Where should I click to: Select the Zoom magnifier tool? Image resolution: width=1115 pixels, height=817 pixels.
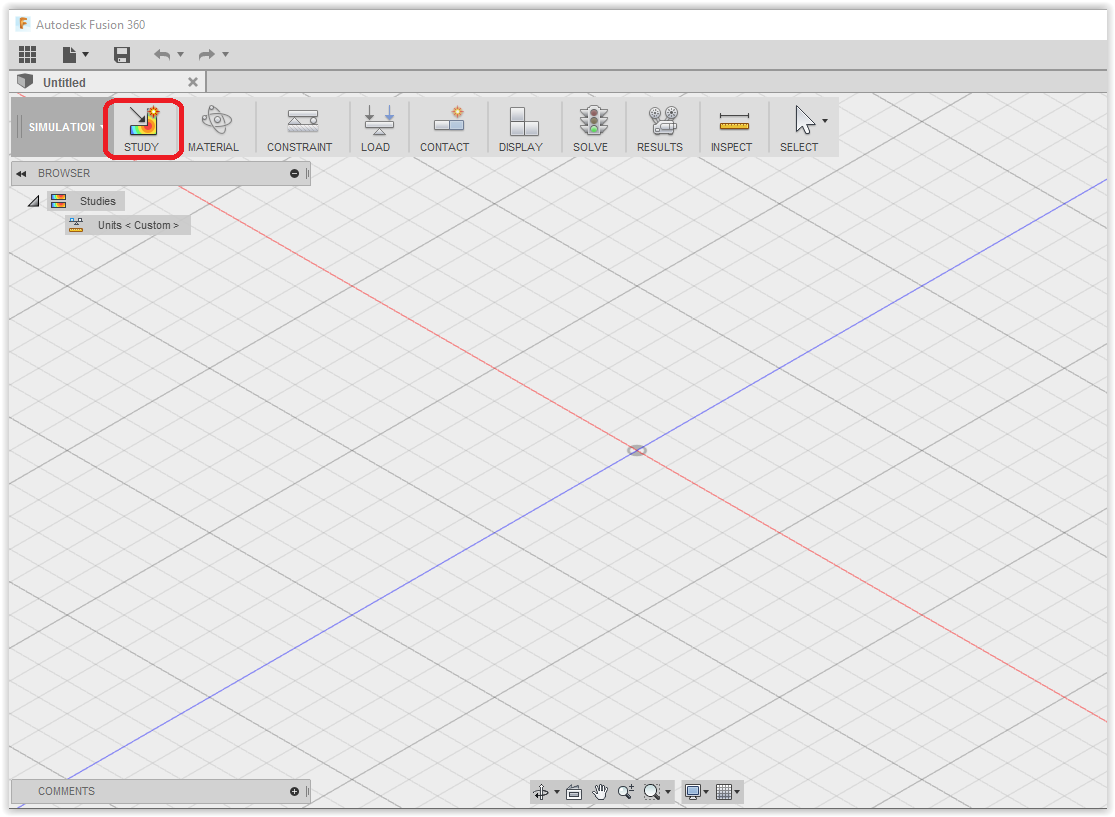pyautogui.click(x=626, y=791)
